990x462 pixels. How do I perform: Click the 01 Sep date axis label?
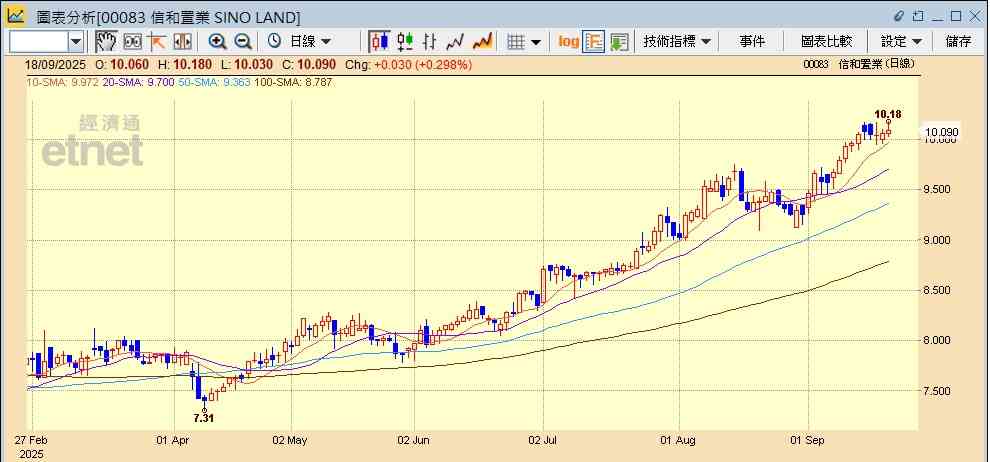[808, 440]
